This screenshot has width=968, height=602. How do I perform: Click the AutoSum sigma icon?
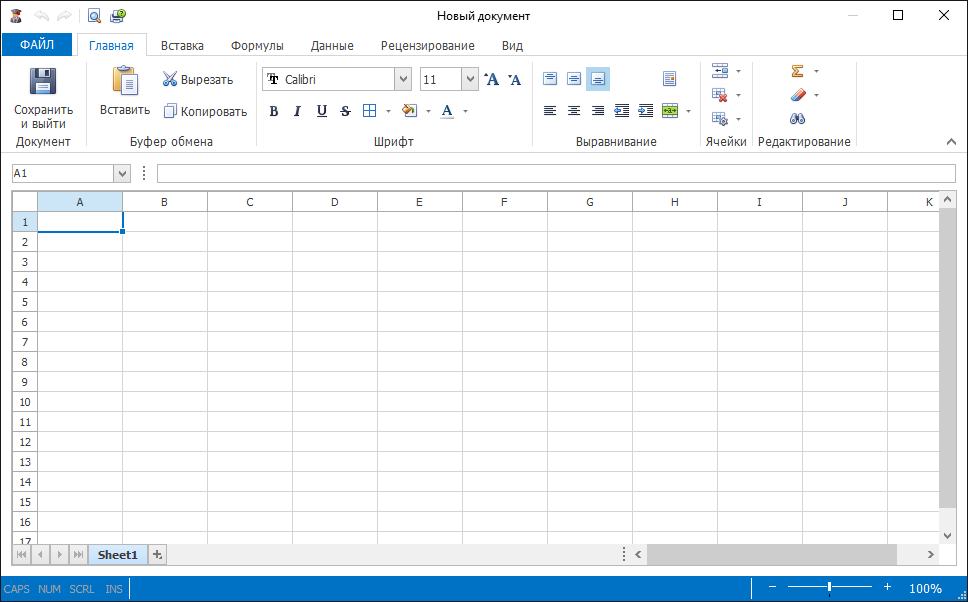[797, 71]
